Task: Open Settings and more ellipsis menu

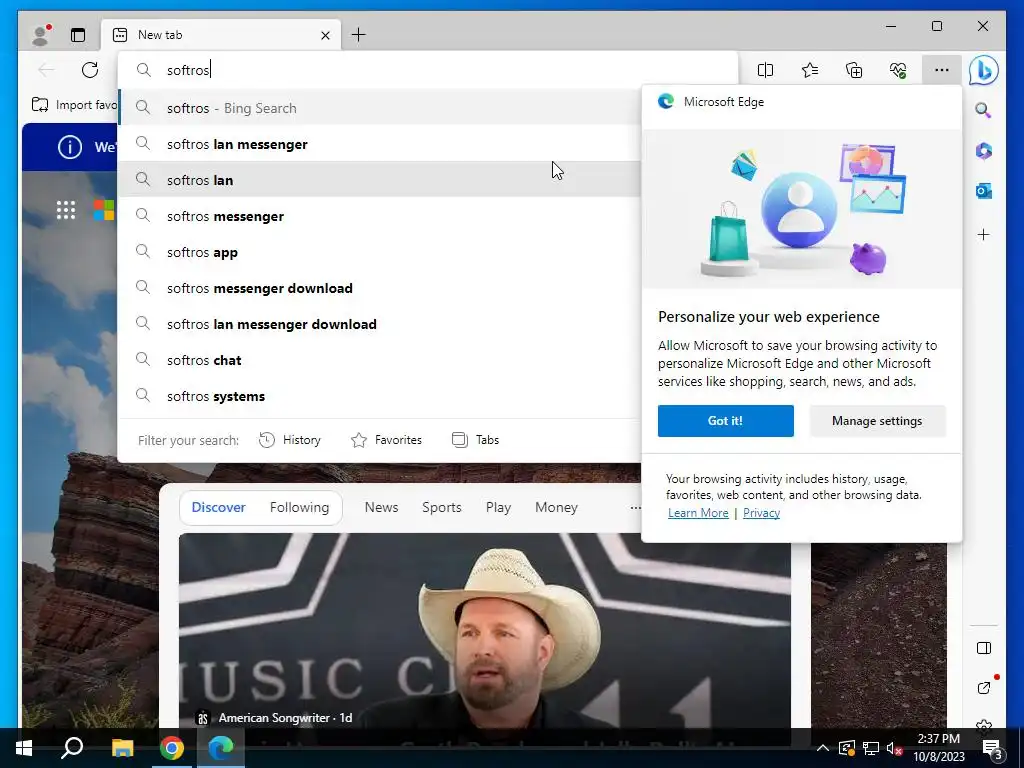Action: 942,70
